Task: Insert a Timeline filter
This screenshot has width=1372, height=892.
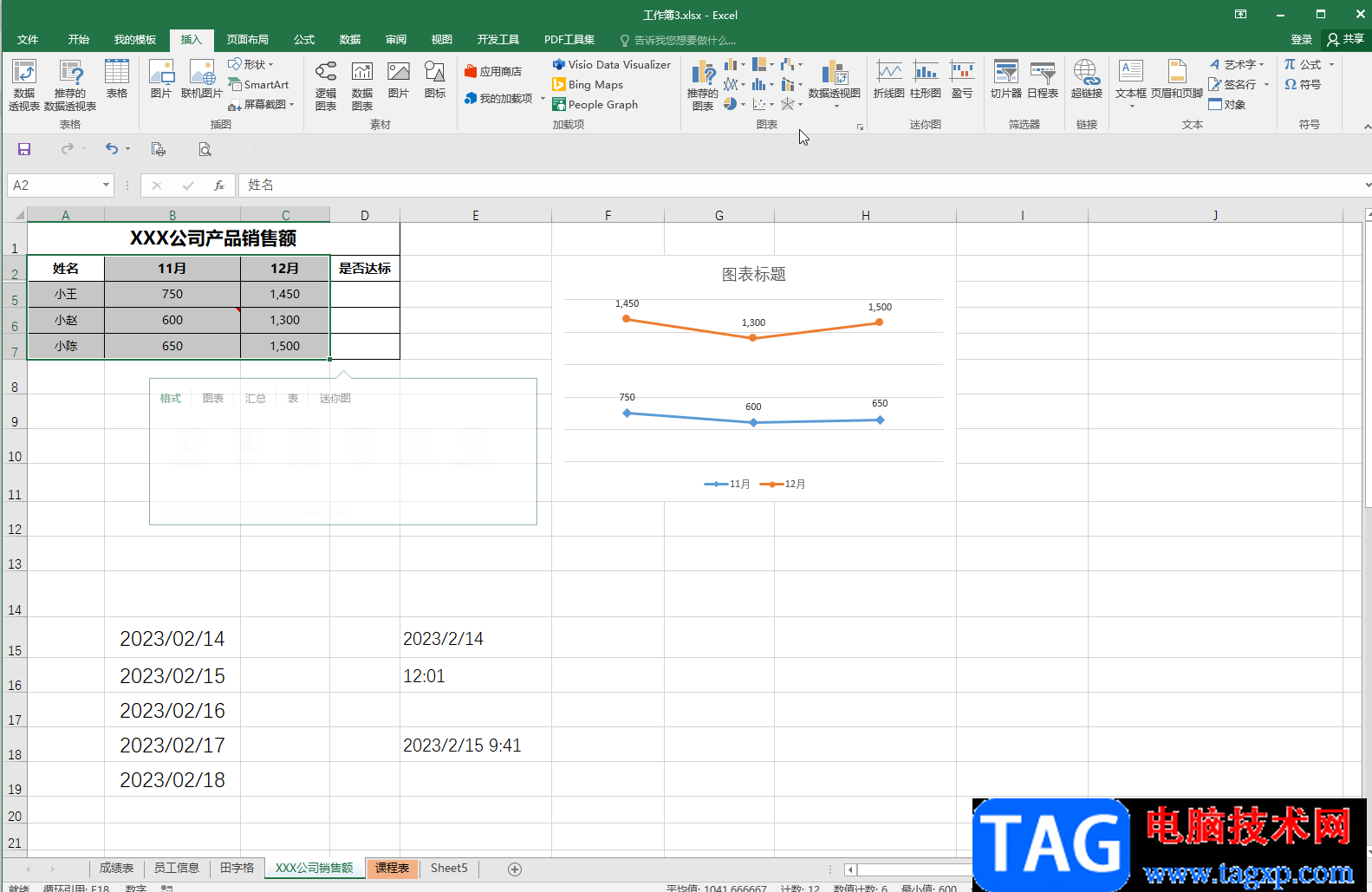Action: tap(1043, 79)
